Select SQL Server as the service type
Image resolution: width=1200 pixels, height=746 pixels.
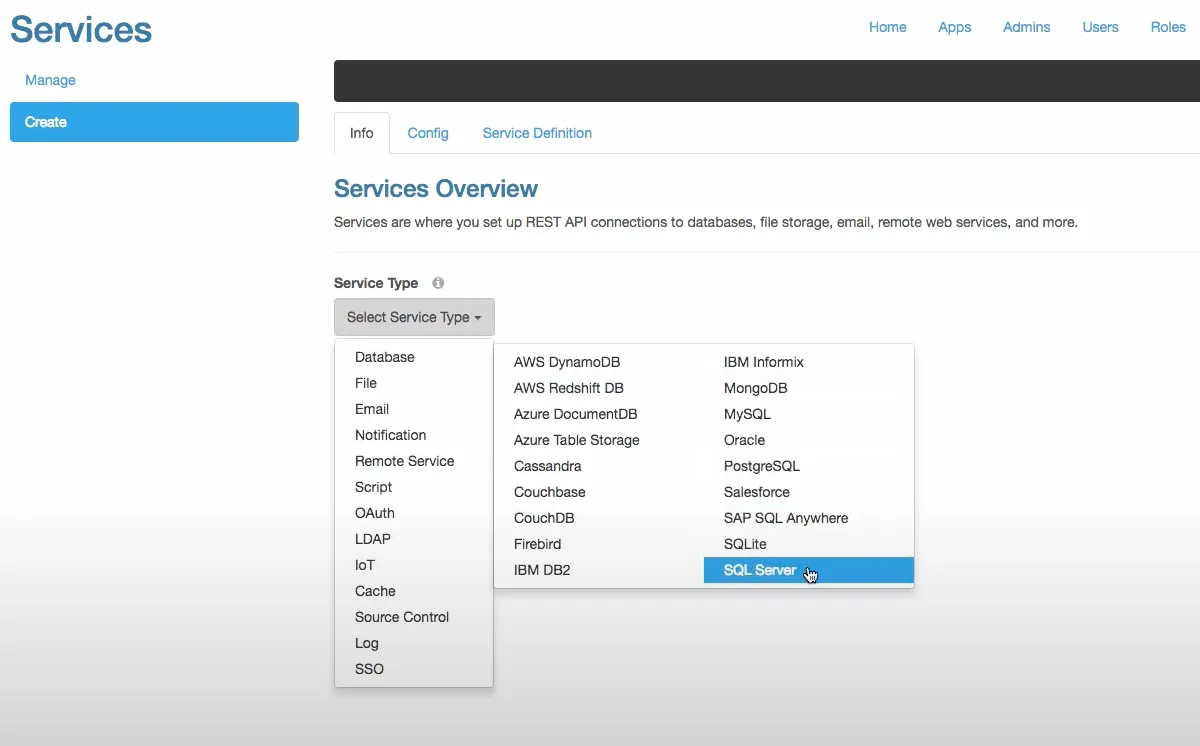click(760, 570)
